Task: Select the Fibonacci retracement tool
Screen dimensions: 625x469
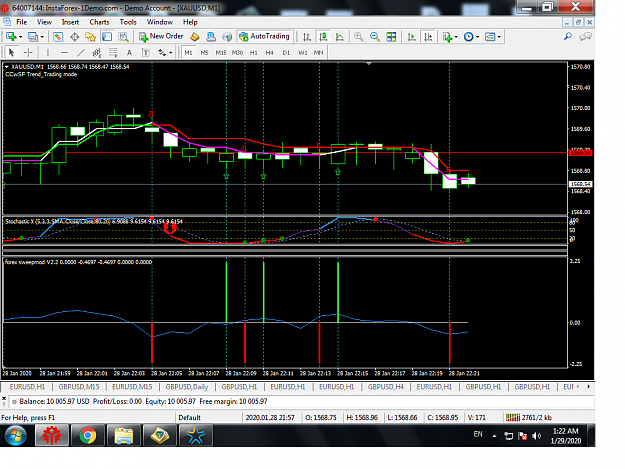Action: point(113,52)
